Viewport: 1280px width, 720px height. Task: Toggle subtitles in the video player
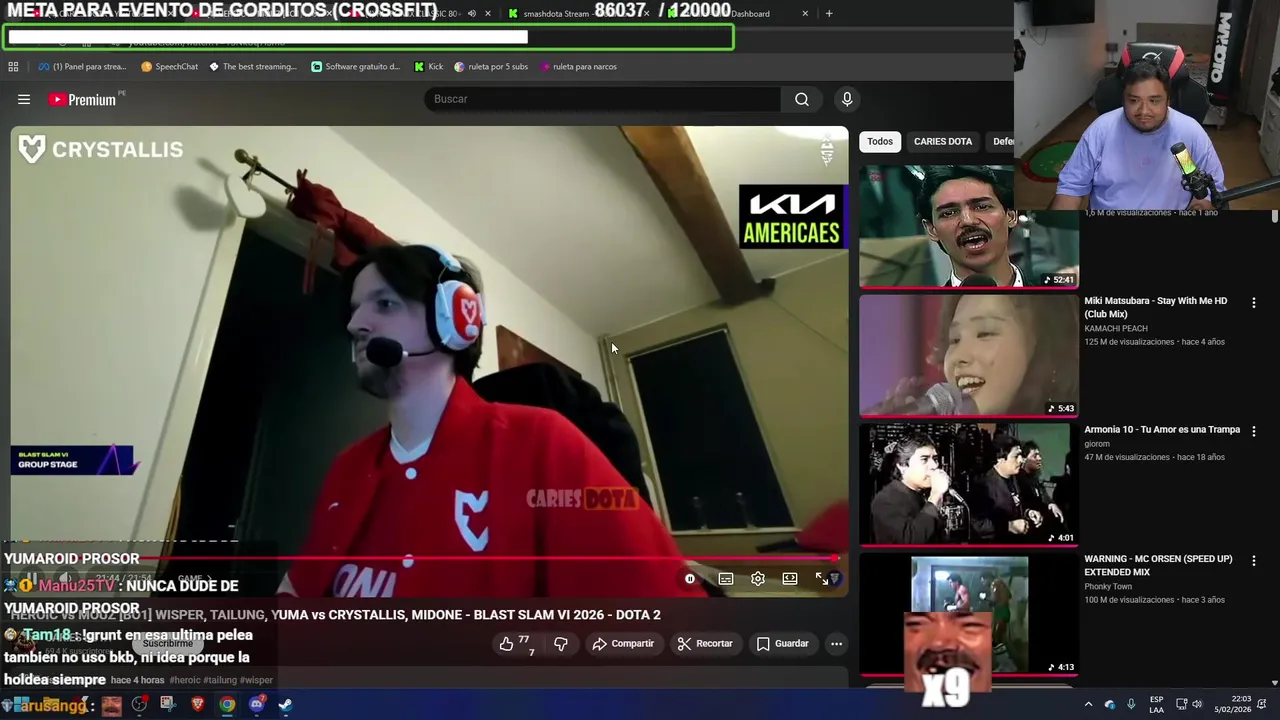point(726,579)
